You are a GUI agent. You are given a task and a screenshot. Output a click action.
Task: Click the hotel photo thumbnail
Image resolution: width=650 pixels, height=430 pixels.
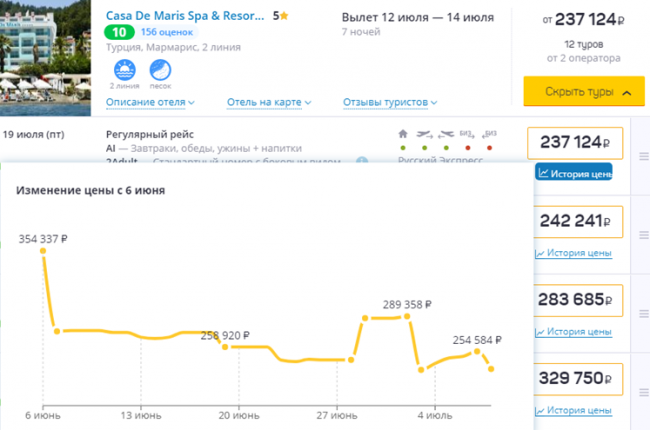coord(45,54)
